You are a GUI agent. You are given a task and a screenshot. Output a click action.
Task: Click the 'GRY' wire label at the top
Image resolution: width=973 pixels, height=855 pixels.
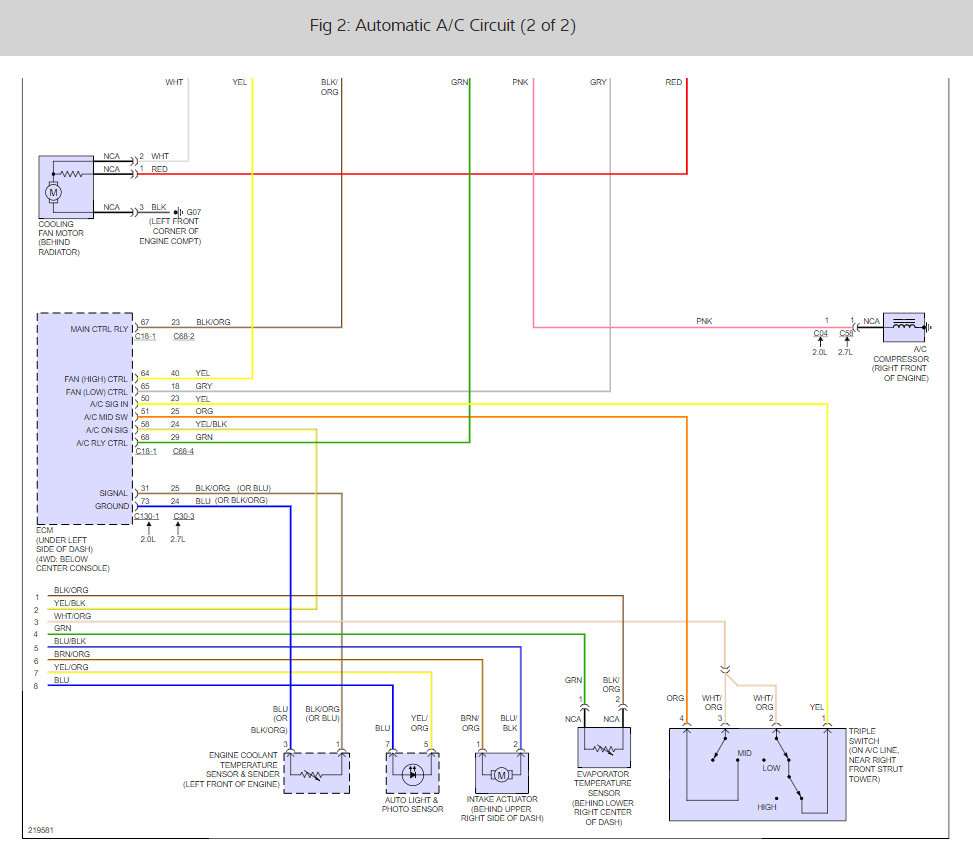point(598,82)
